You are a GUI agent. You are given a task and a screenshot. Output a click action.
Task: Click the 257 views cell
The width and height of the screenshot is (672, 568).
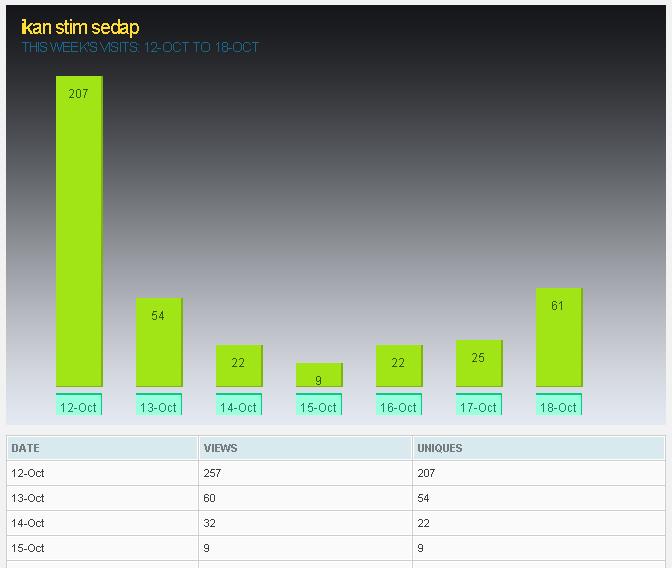pos(306,473)
